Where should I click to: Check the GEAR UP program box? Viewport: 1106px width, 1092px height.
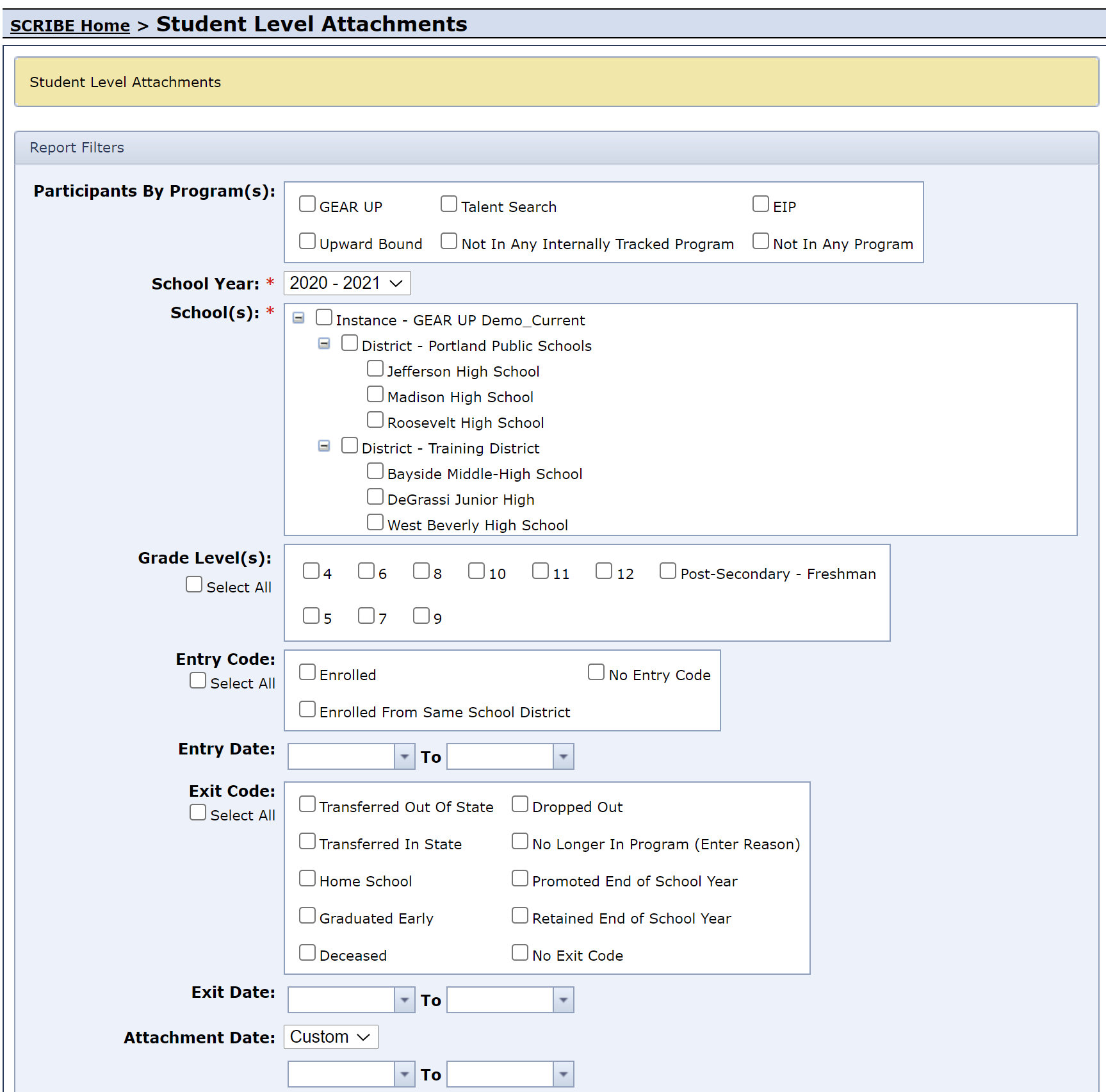pyautogui.click(x=307, y=204)
